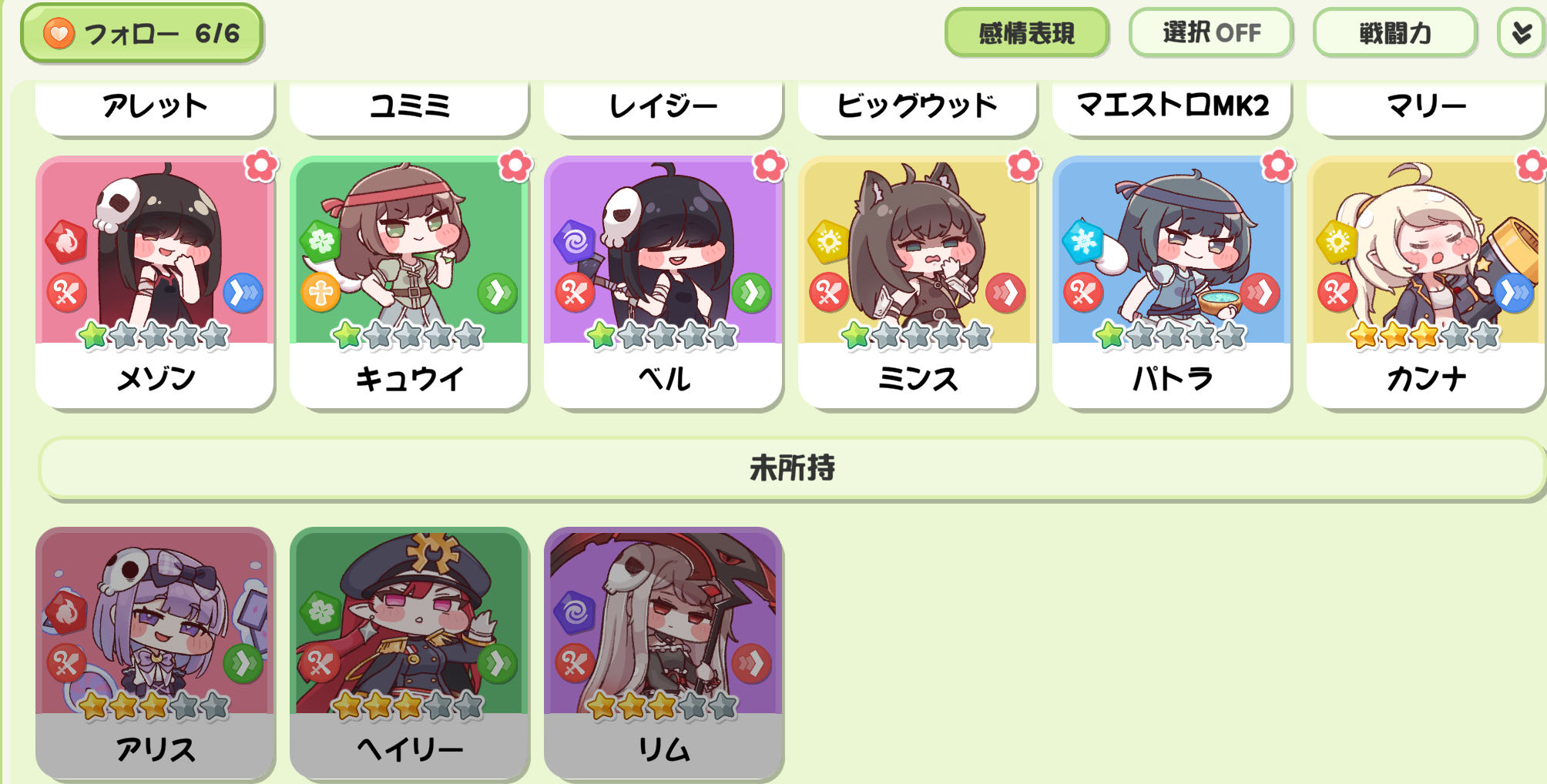The image size is (1547, 784).
Task: Click the red crossed-swords icon on ベル card
Action: point(575,293)
